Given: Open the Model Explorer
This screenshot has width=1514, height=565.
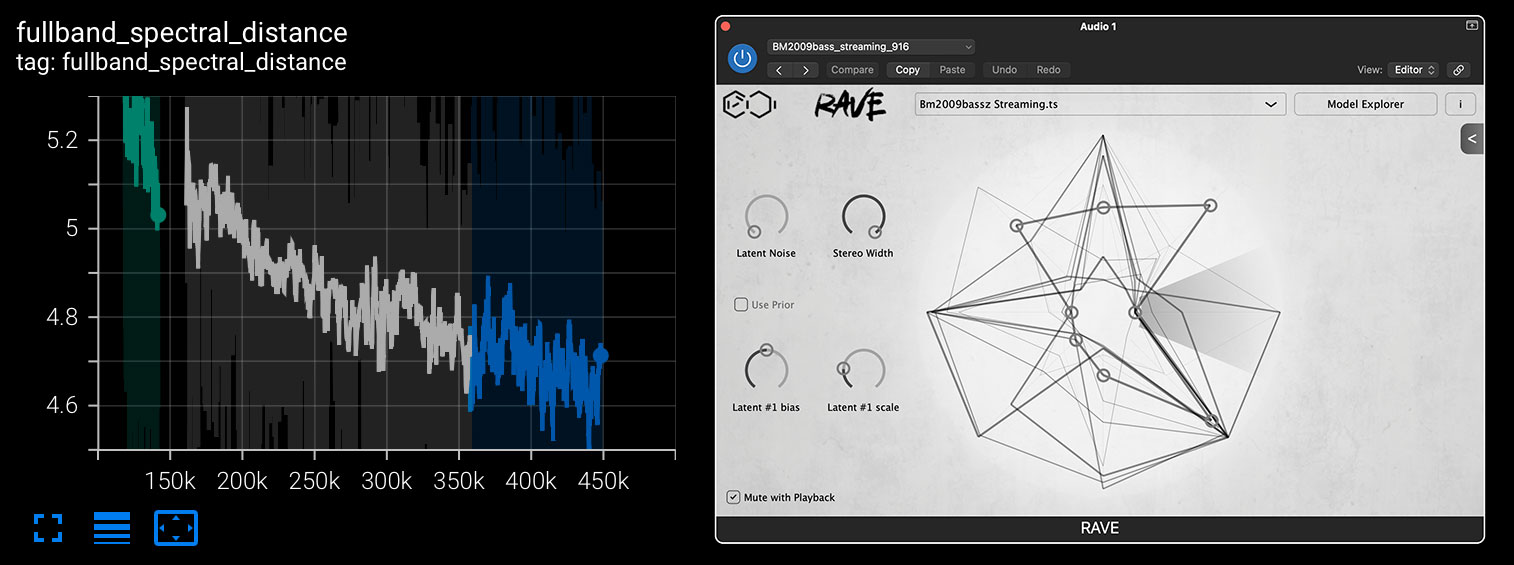Looking at the screenshot, I should (1365, 104).
